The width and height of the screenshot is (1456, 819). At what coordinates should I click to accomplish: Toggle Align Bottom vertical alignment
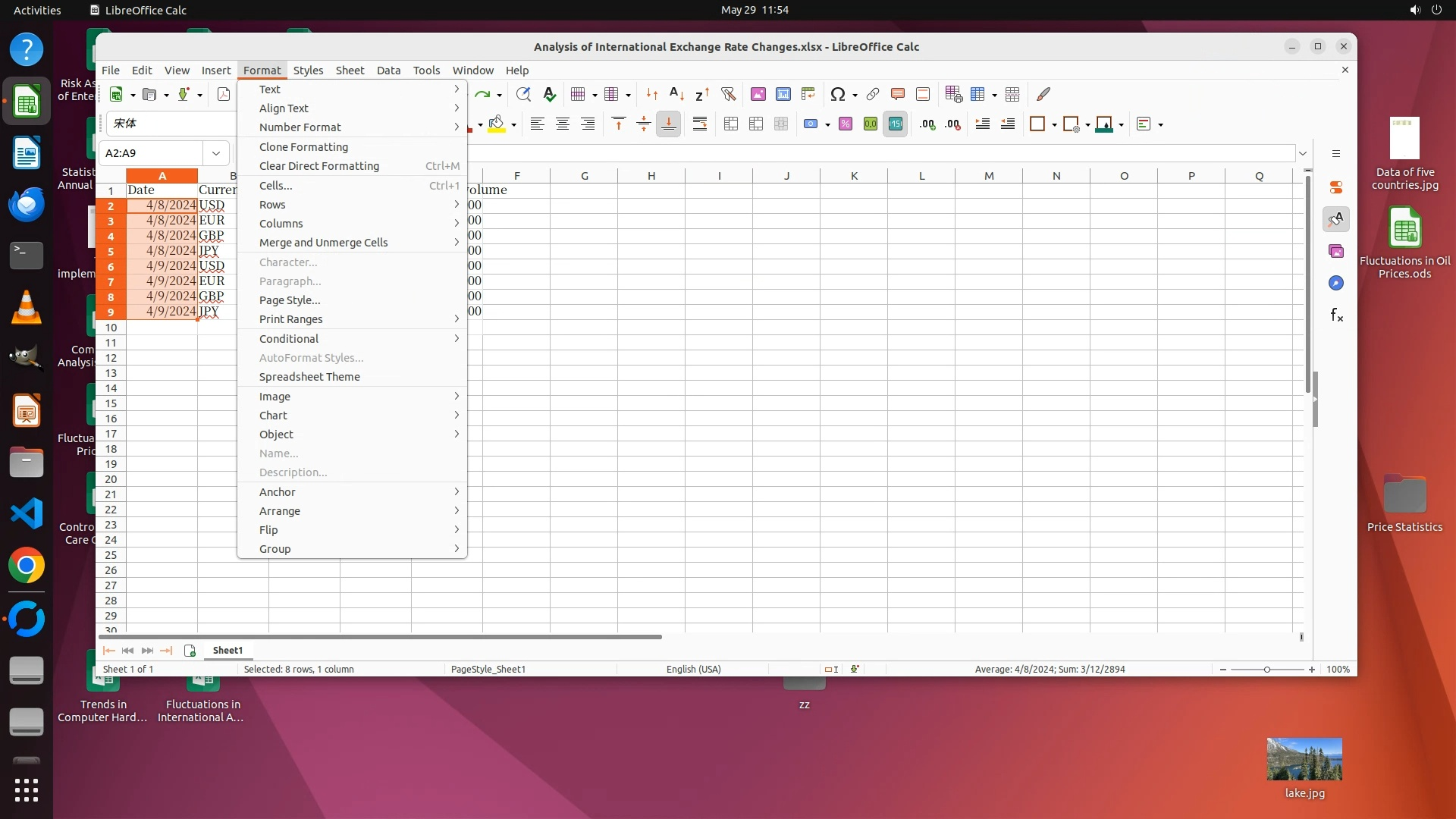(668, 124)
